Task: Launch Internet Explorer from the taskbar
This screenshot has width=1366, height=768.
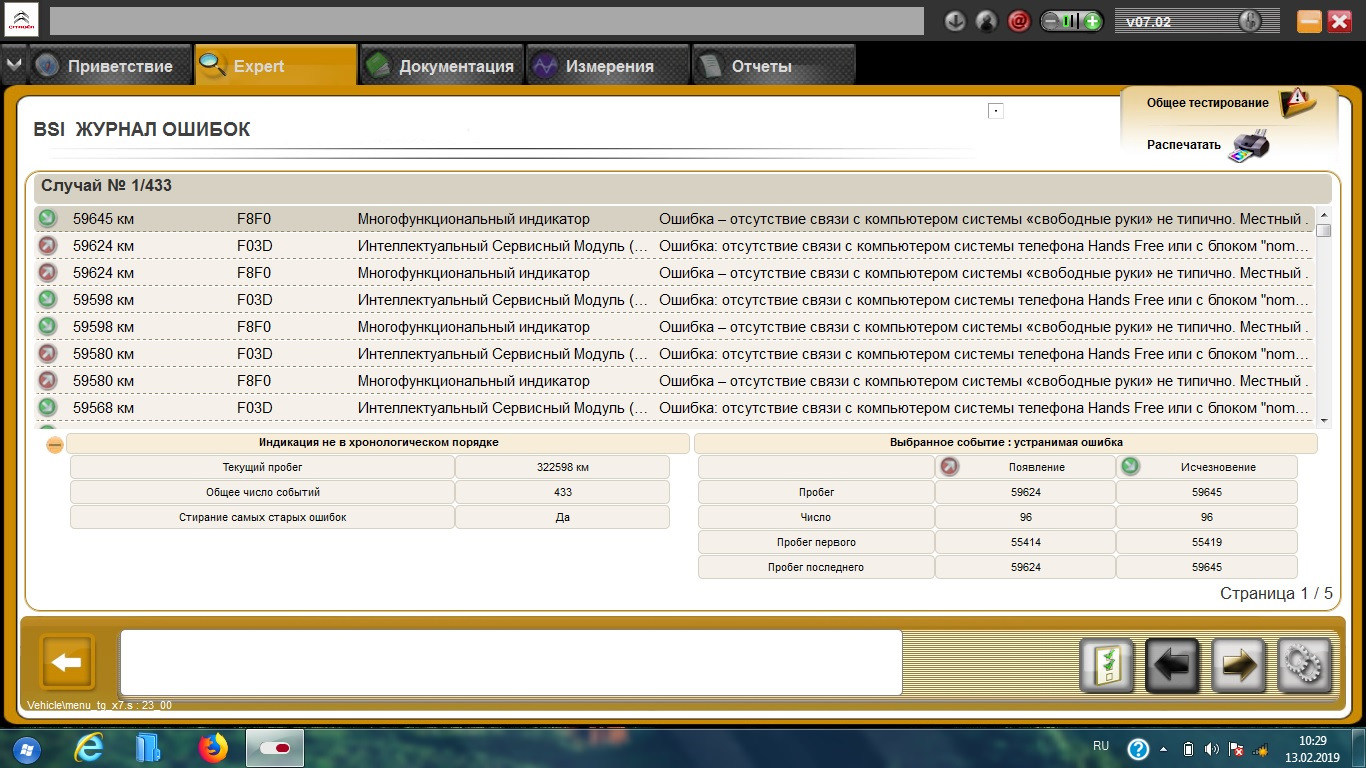Action: point(91,748)
